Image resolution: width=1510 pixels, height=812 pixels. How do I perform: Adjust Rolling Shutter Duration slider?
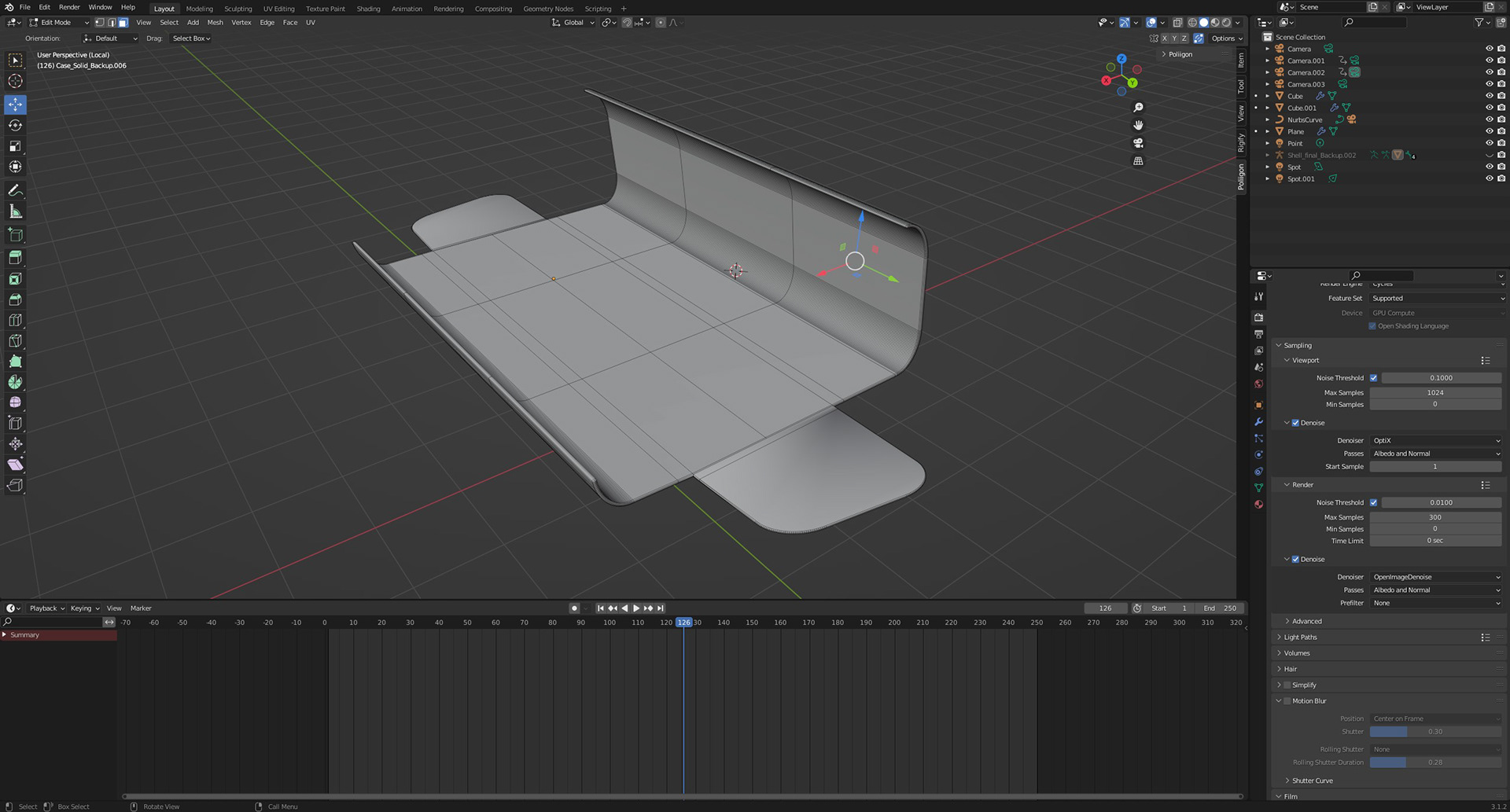(x=1436, y=762)
